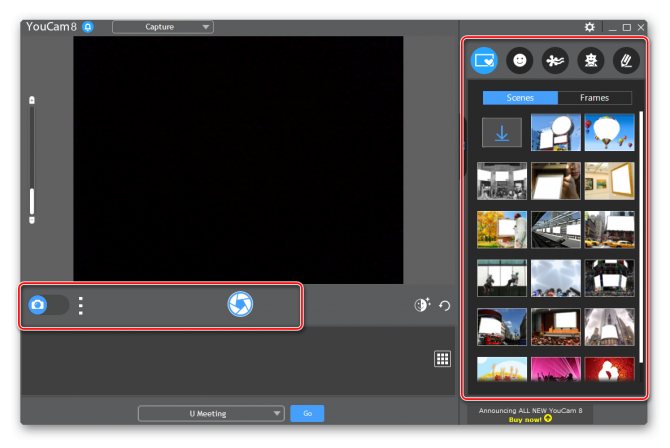
Task: Switch to the Frames tab
Action: [594, 97]
